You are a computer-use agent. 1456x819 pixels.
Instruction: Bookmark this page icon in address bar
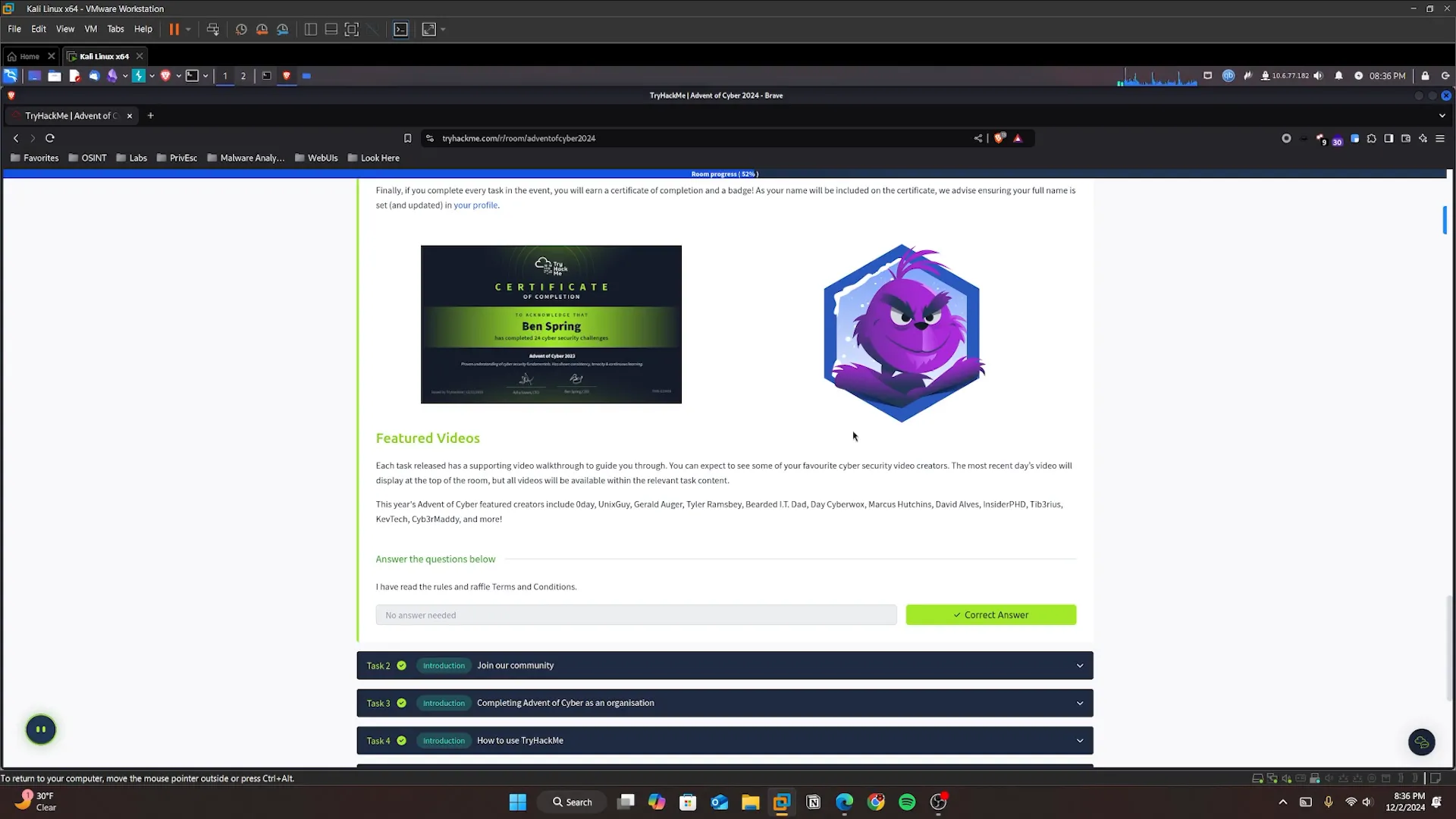pos(407,138)
